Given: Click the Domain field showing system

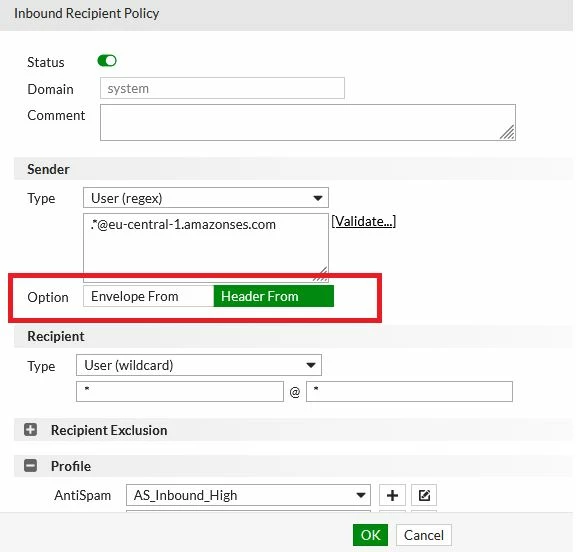Looking at the screenshot, I should tap(222, 88).
